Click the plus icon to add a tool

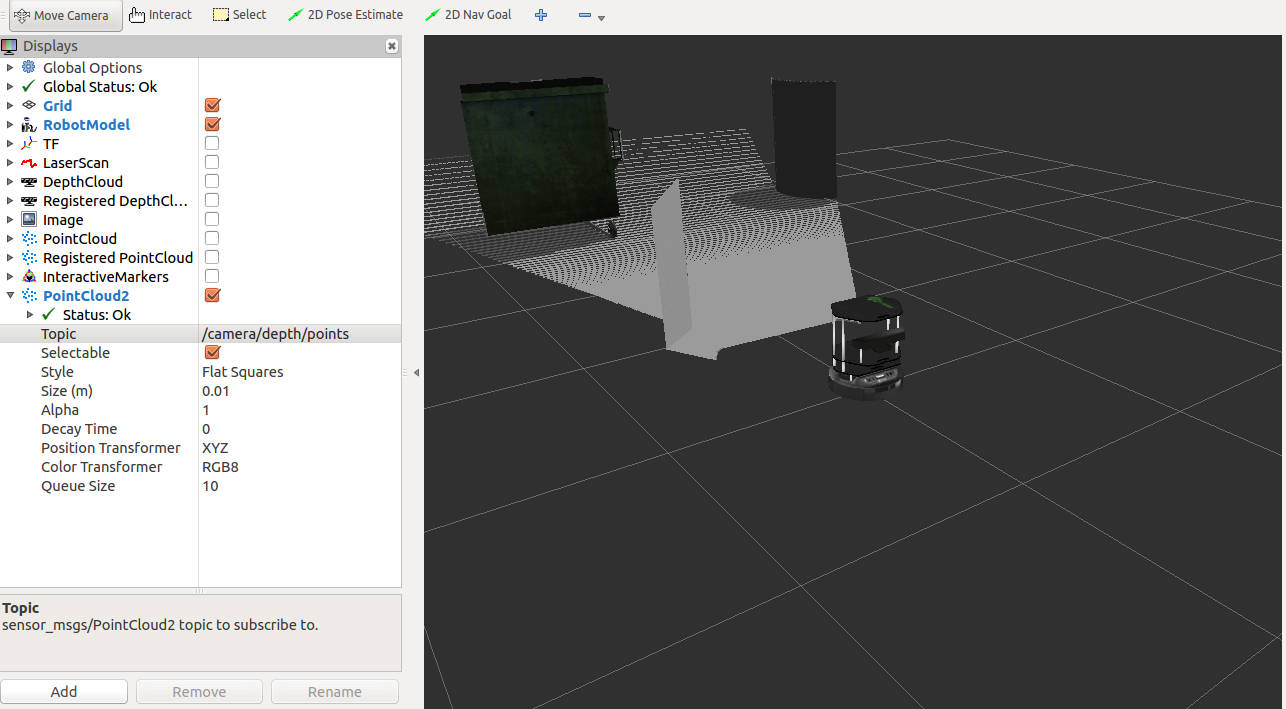point(541,15)
